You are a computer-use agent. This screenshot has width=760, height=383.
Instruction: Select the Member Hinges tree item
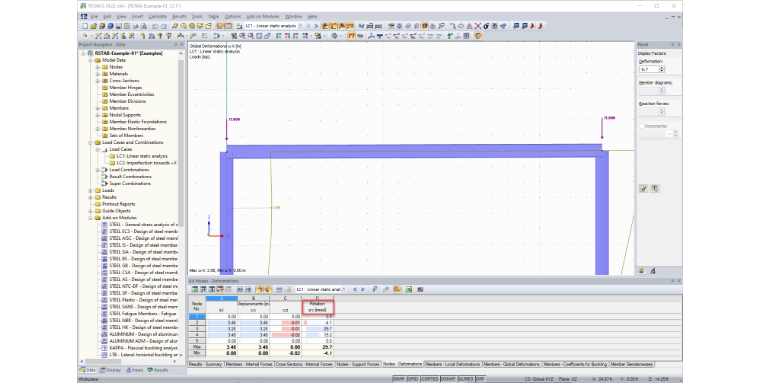[x=126, y=87]
